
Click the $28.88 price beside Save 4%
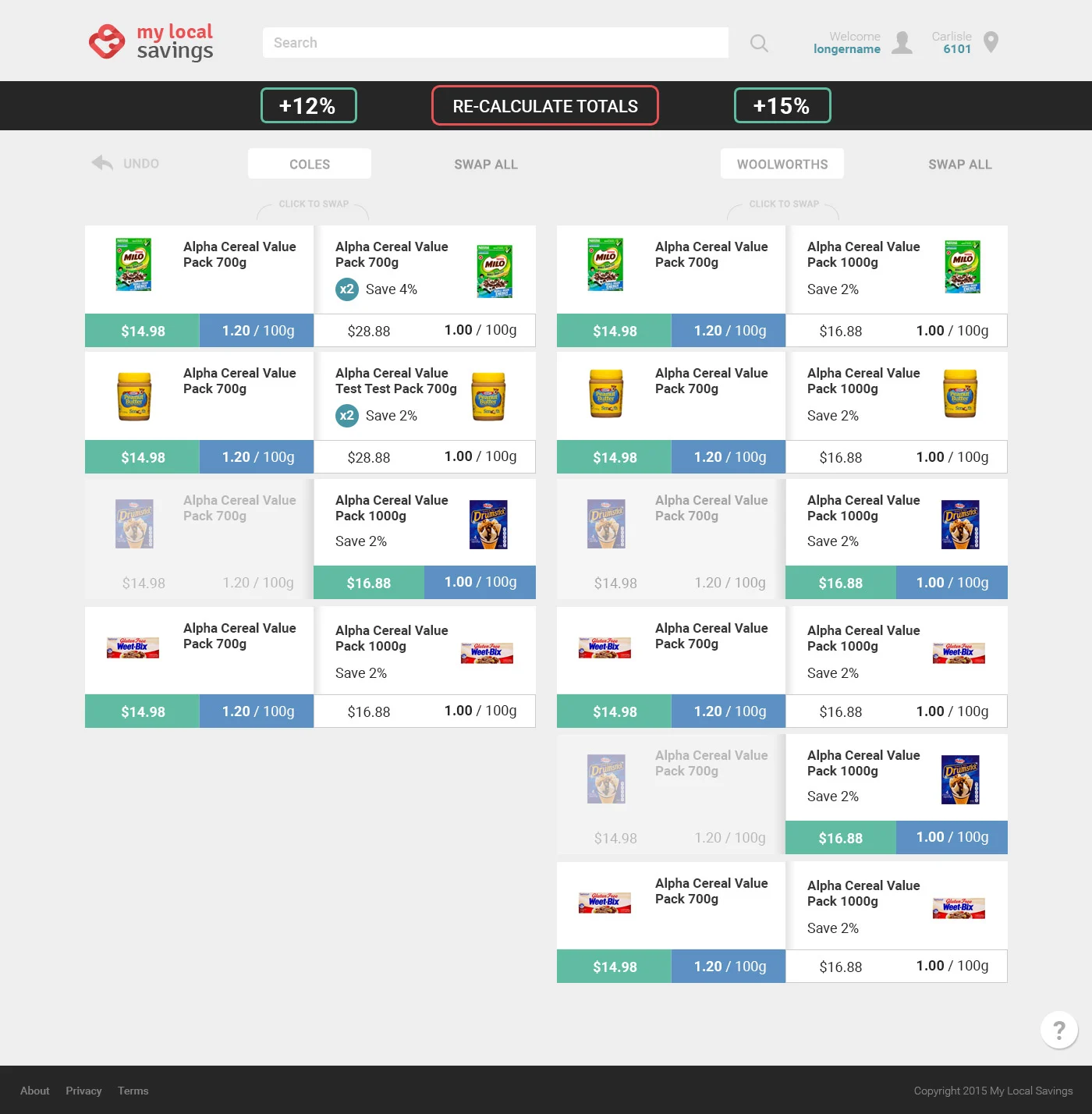pyautogui.click(x=369, y=331)
